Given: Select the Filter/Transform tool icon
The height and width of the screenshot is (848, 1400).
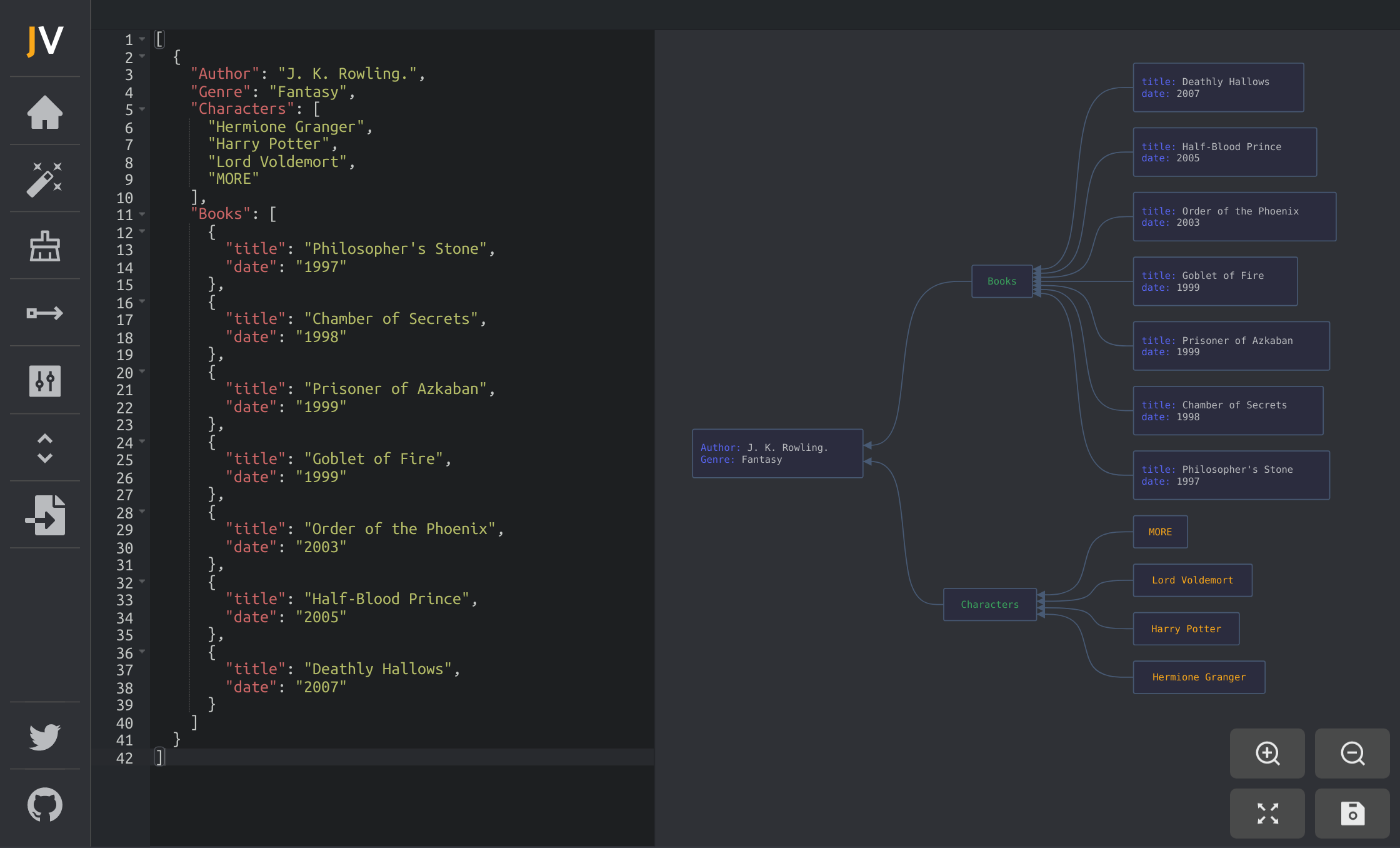Looking at the screenshot, I should click(44, 382).
